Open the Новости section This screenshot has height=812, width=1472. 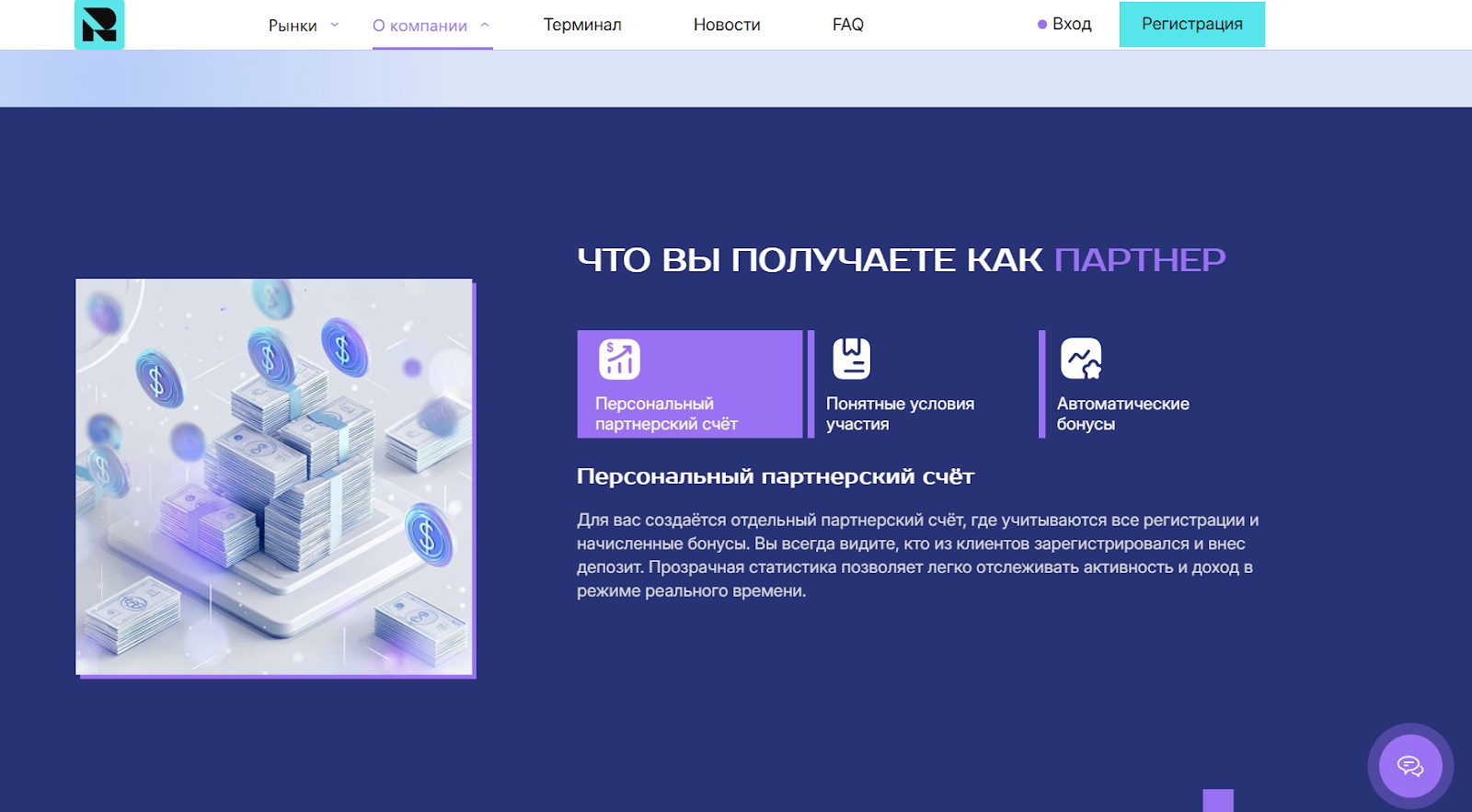tap(727, 25)
